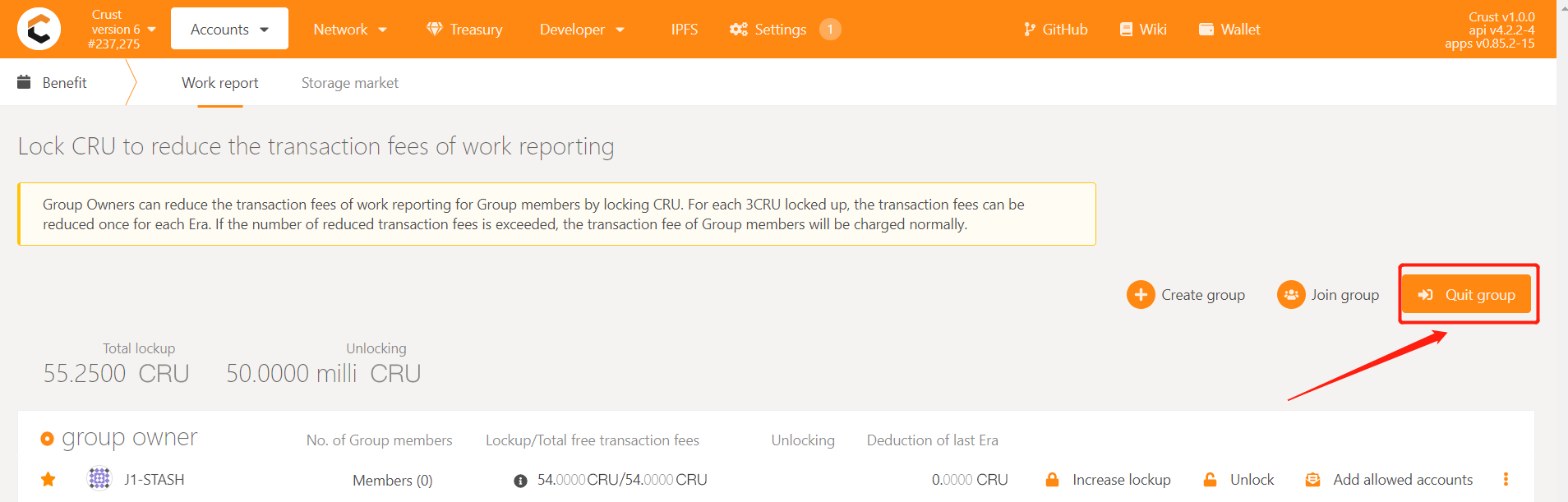Open the J1-STASH more options menu

click(x=1506, y=479)
